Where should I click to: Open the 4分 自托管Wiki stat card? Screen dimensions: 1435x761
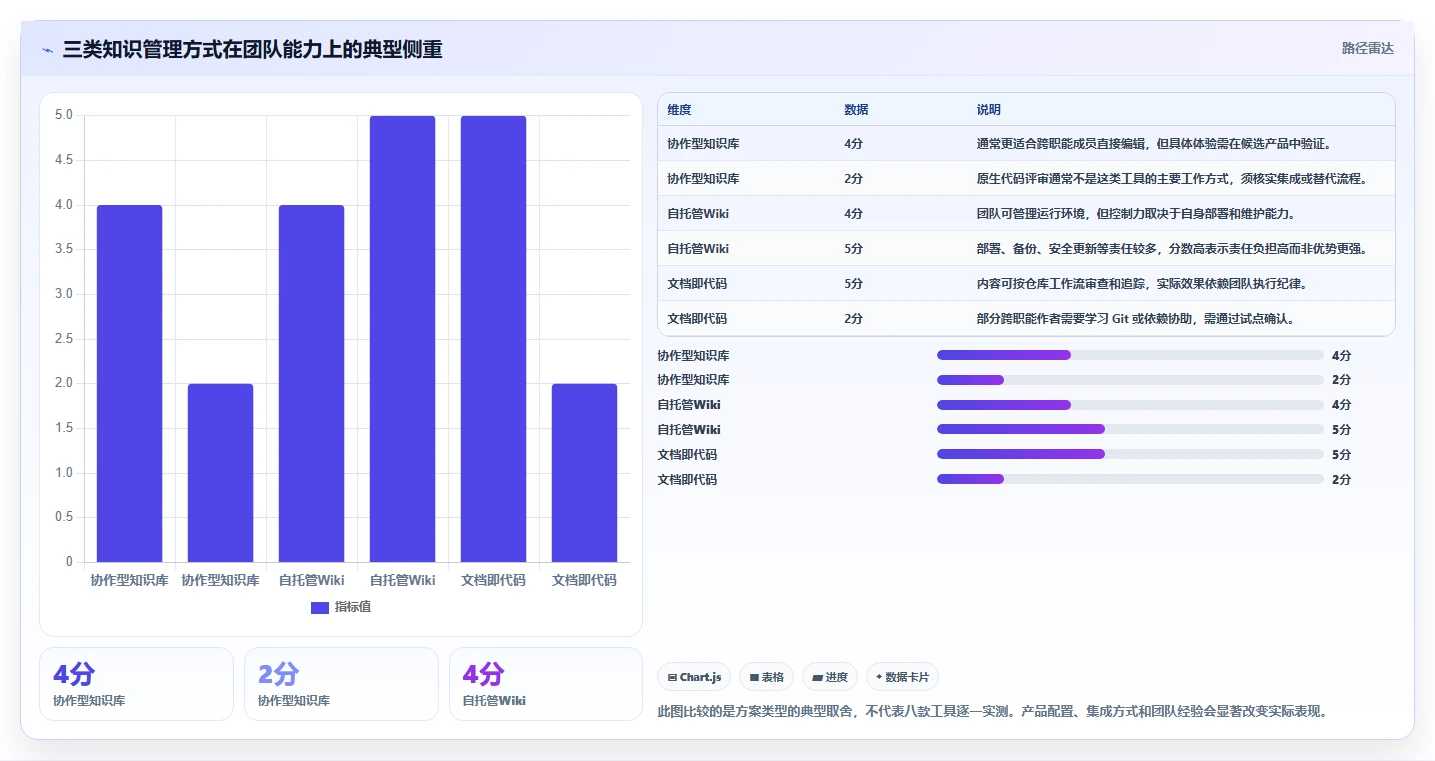coord(546,684)
